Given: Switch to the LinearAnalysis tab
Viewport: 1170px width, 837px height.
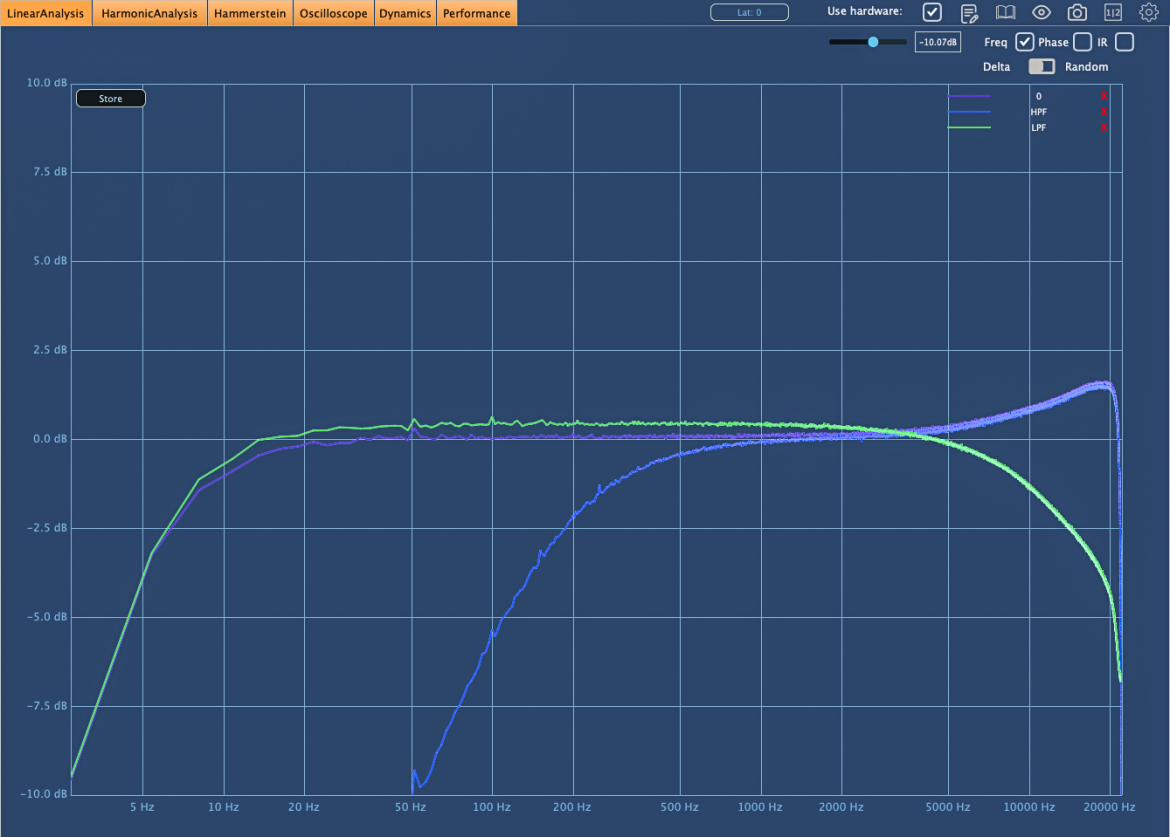Looking at the screenshot, I should click(46, 13).
